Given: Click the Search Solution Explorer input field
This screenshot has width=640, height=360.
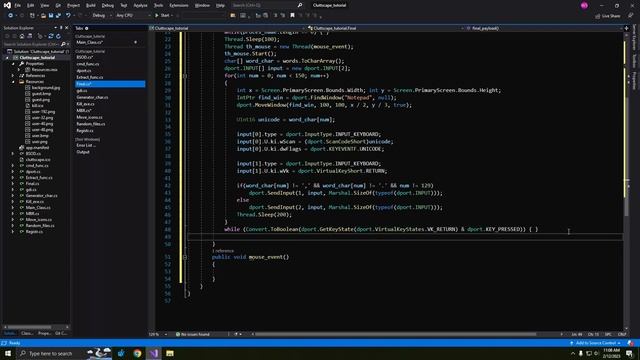Looking at the screenshot, I should (x=31, y=44).
